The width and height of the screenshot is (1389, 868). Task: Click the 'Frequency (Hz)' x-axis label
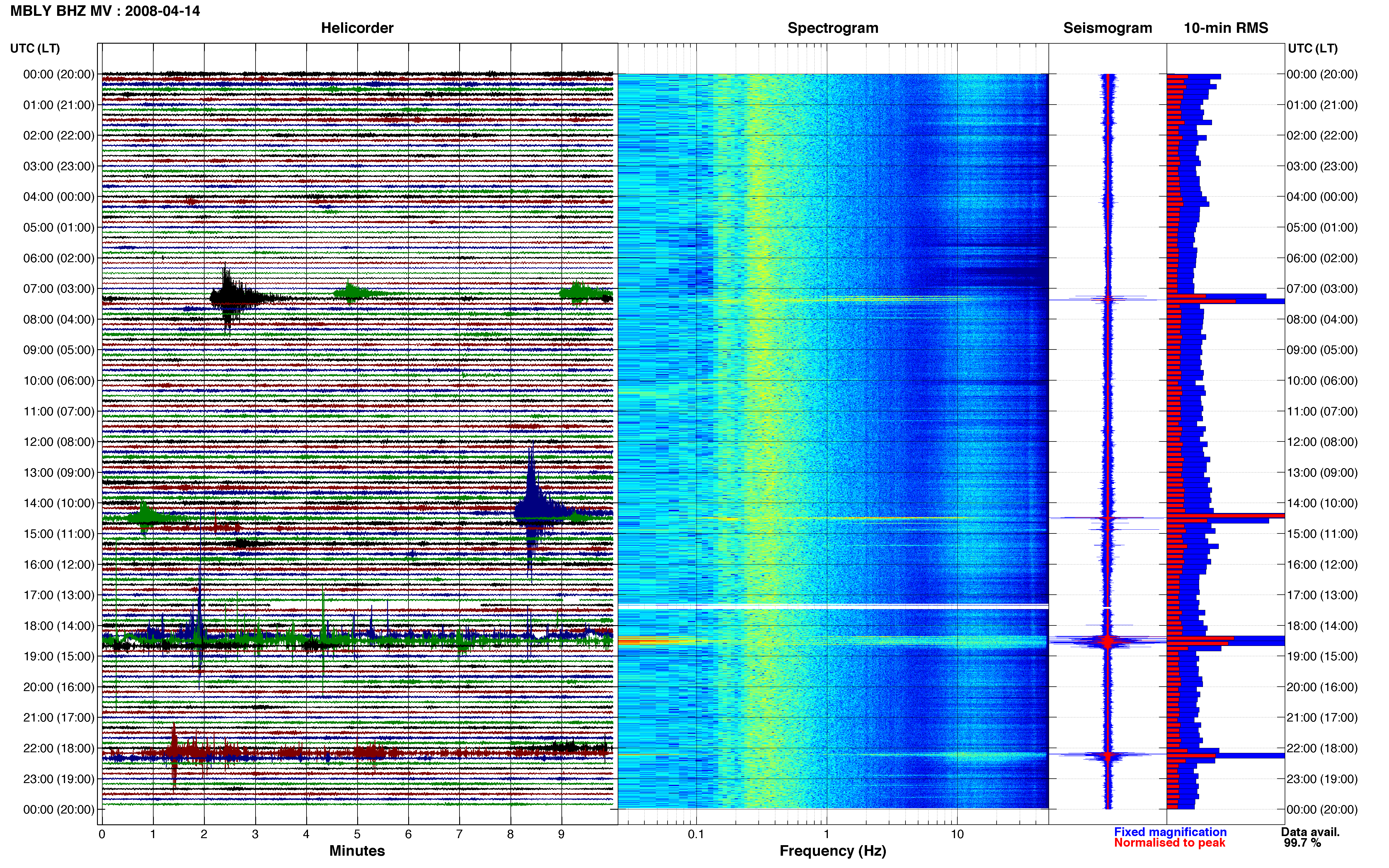pyautogui.click(x=833, y=851)
